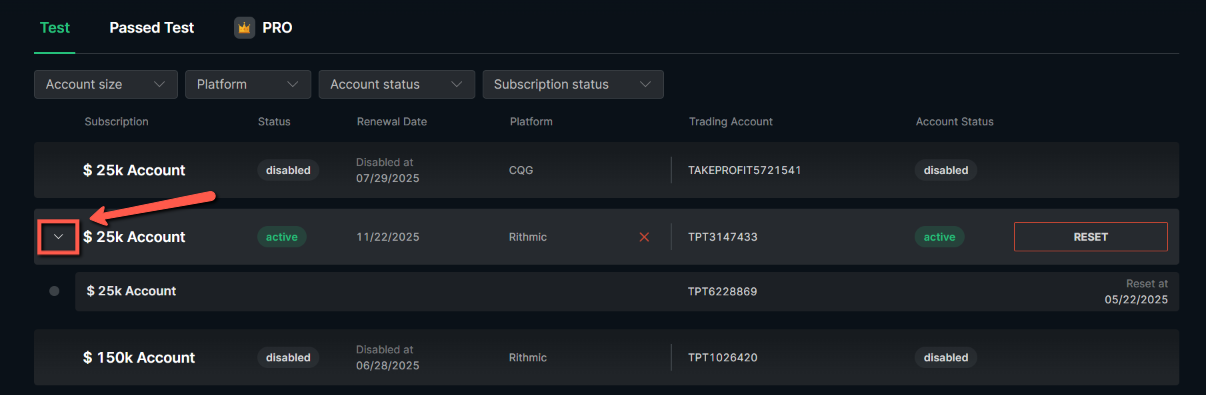Open the Platform filter dropdown
This screenshot has width=1206, height=395.
point(248,84)
